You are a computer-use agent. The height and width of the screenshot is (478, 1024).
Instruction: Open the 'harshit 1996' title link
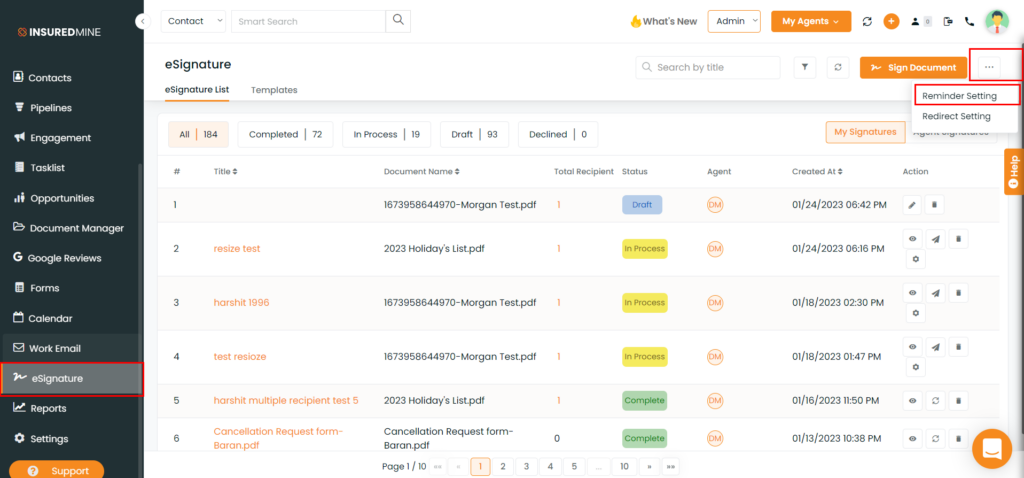[x=241, y=303]
